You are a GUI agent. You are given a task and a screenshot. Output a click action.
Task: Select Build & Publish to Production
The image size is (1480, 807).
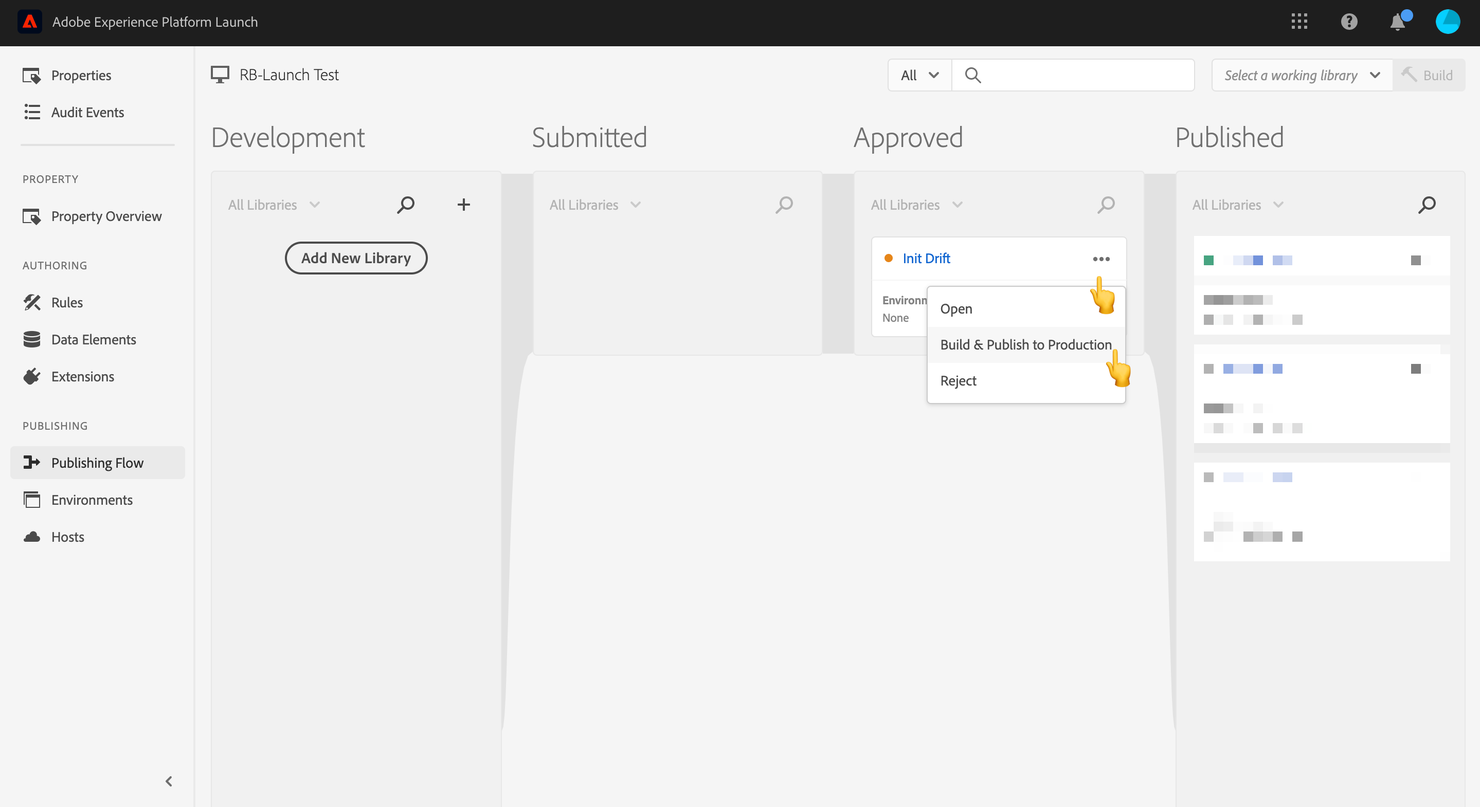[x=1026, y=345]
